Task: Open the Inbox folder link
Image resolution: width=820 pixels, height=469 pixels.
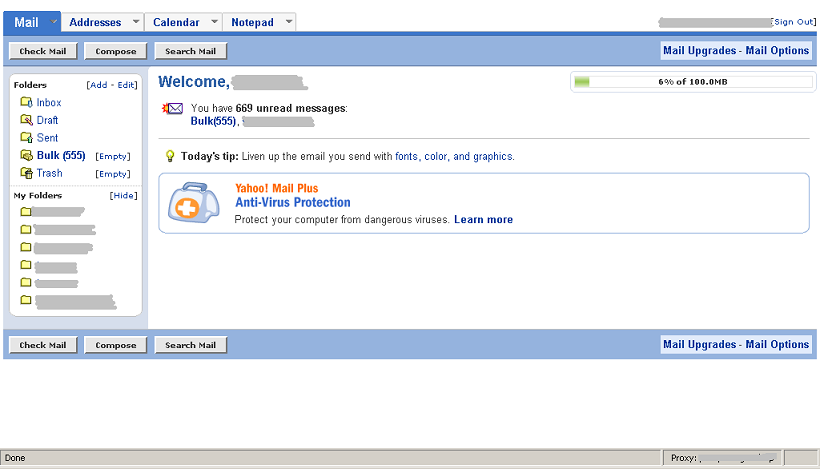Action: (49, 102)
